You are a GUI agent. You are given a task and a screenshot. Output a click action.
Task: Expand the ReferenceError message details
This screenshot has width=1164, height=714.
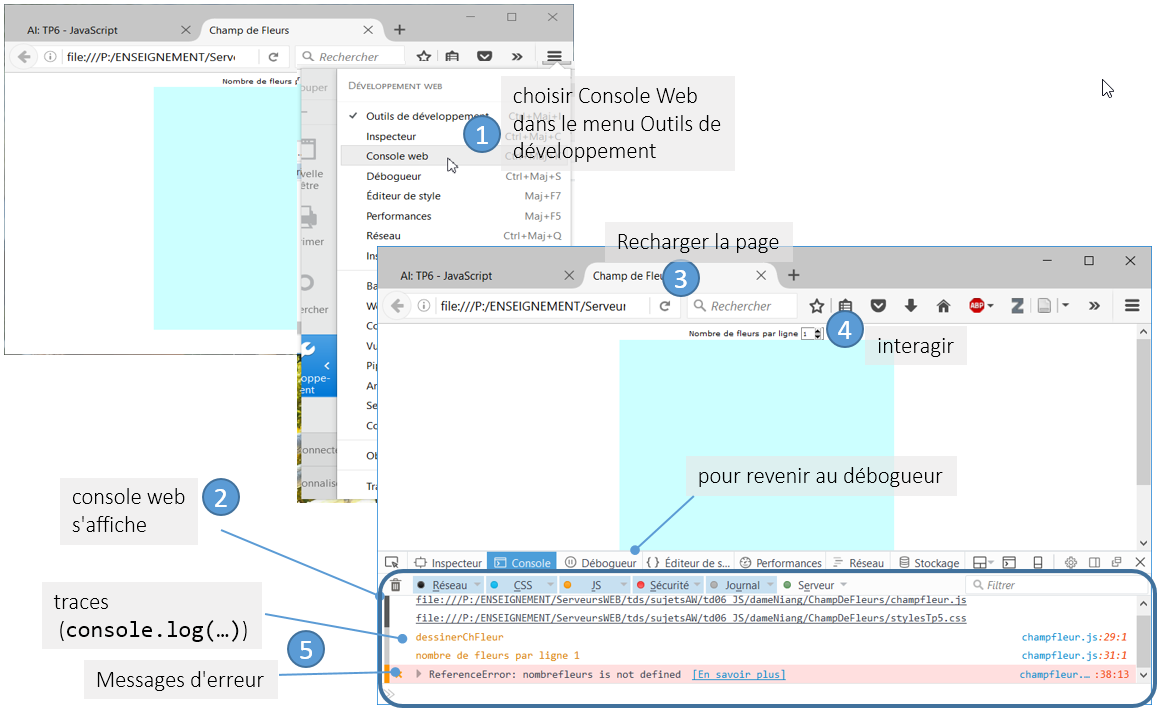click(x=419, y=675)
